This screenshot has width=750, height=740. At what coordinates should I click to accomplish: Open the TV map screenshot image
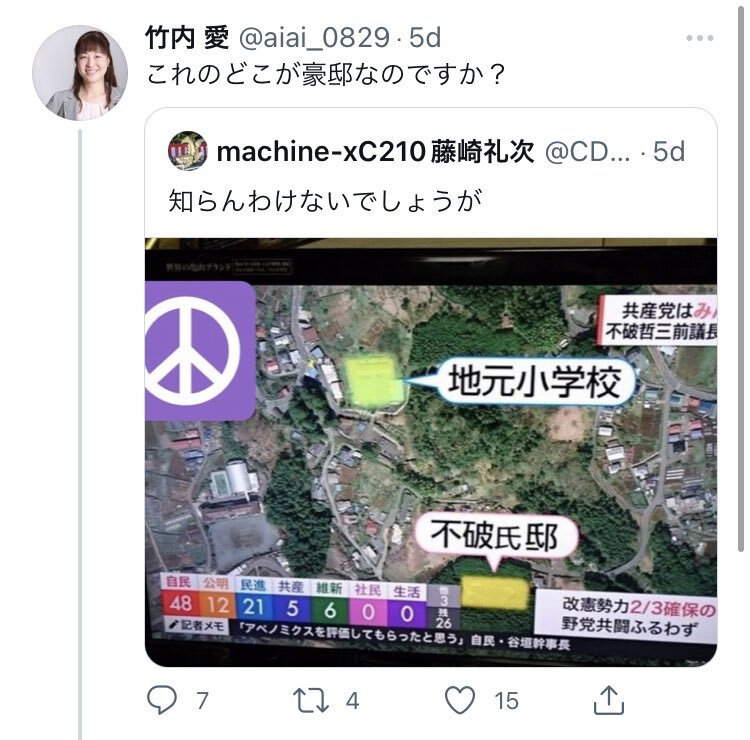click(430, 452)
